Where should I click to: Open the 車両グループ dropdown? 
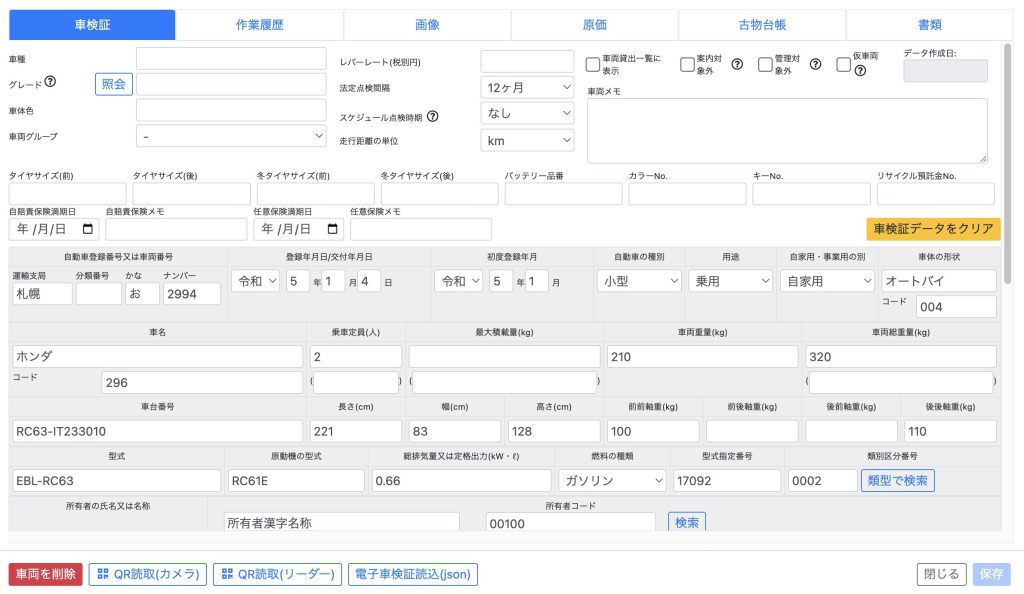click(231, 136)
